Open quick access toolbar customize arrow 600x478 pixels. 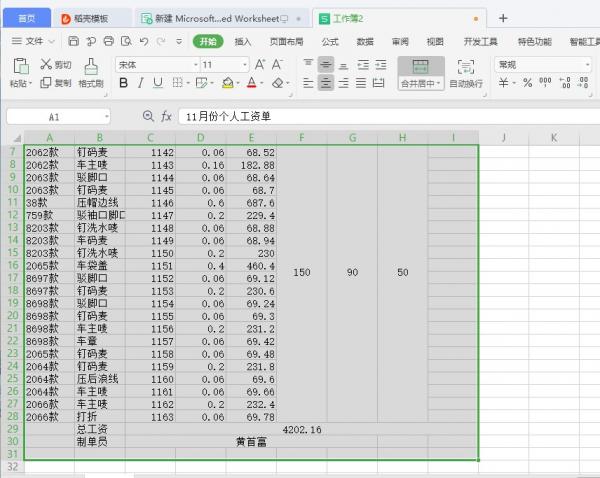point(179,41)
